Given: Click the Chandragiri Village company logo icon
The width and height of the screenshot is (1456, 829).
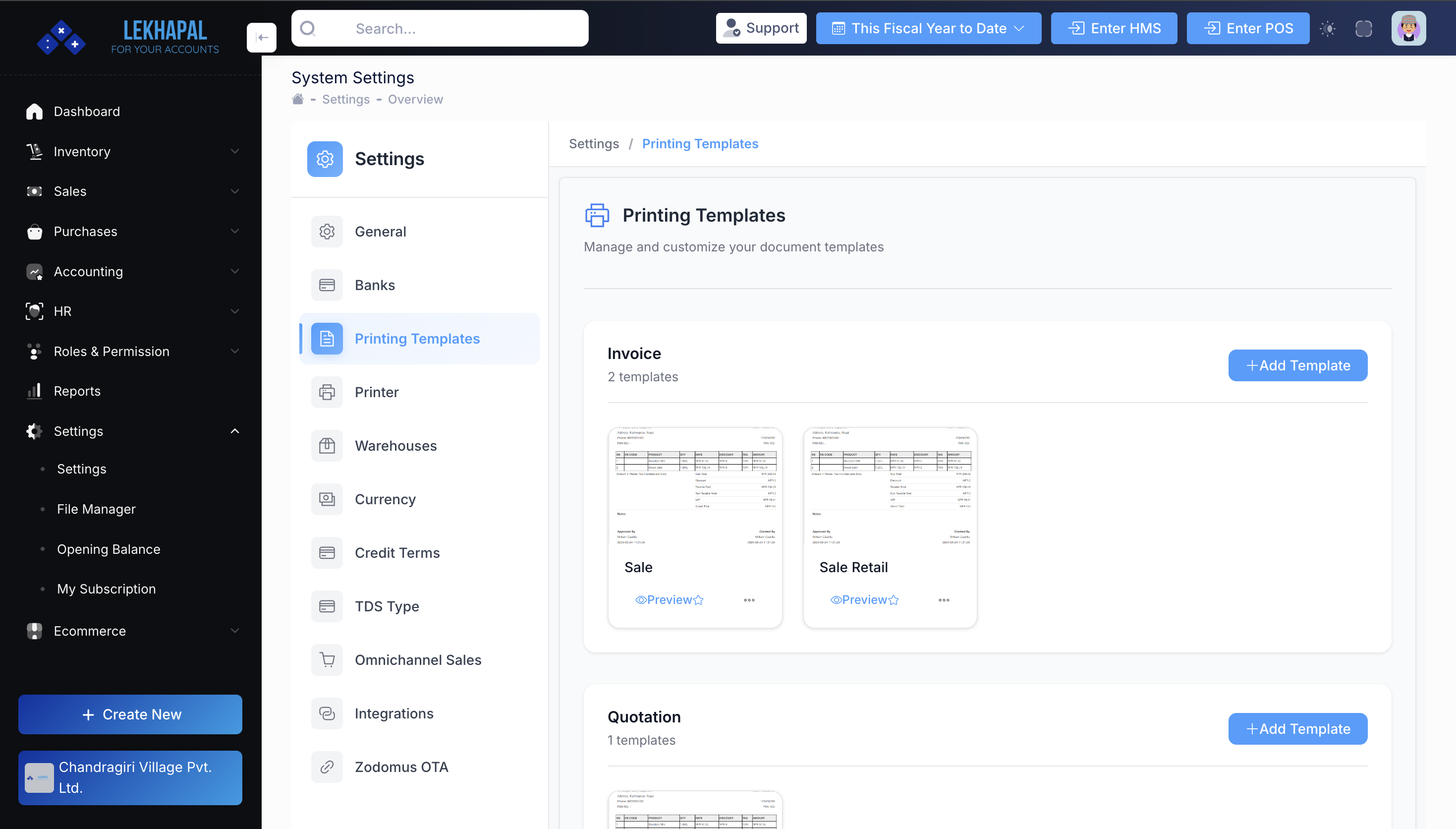Looking at the screenshot, I should pyautogui.click(x=39, y=778).
